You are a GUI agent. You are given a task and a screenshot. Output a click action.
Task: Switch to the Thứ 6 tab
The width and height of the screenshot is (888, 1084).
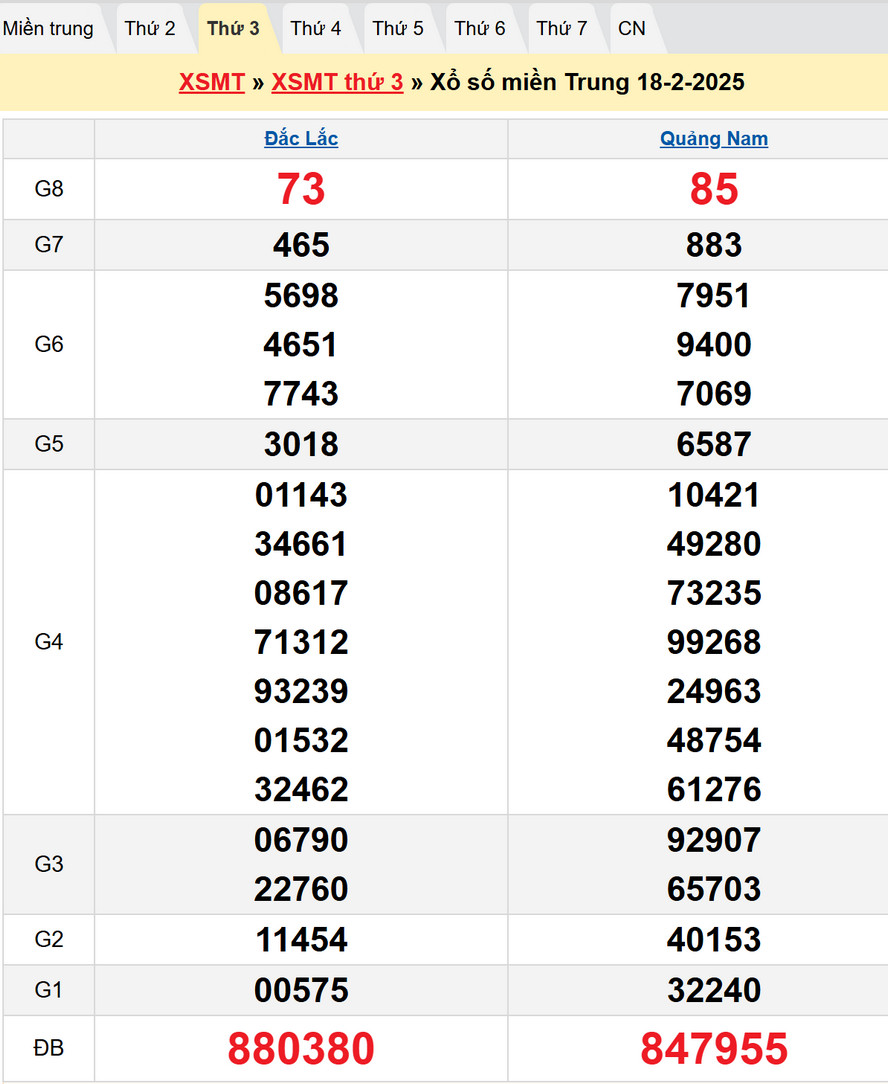pos(480,28)
